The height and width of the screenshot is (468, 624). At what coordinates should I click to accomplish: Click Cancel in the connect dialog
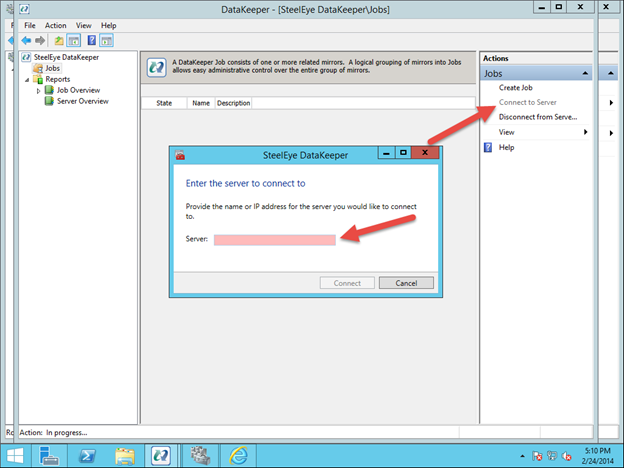coord(405,283)
